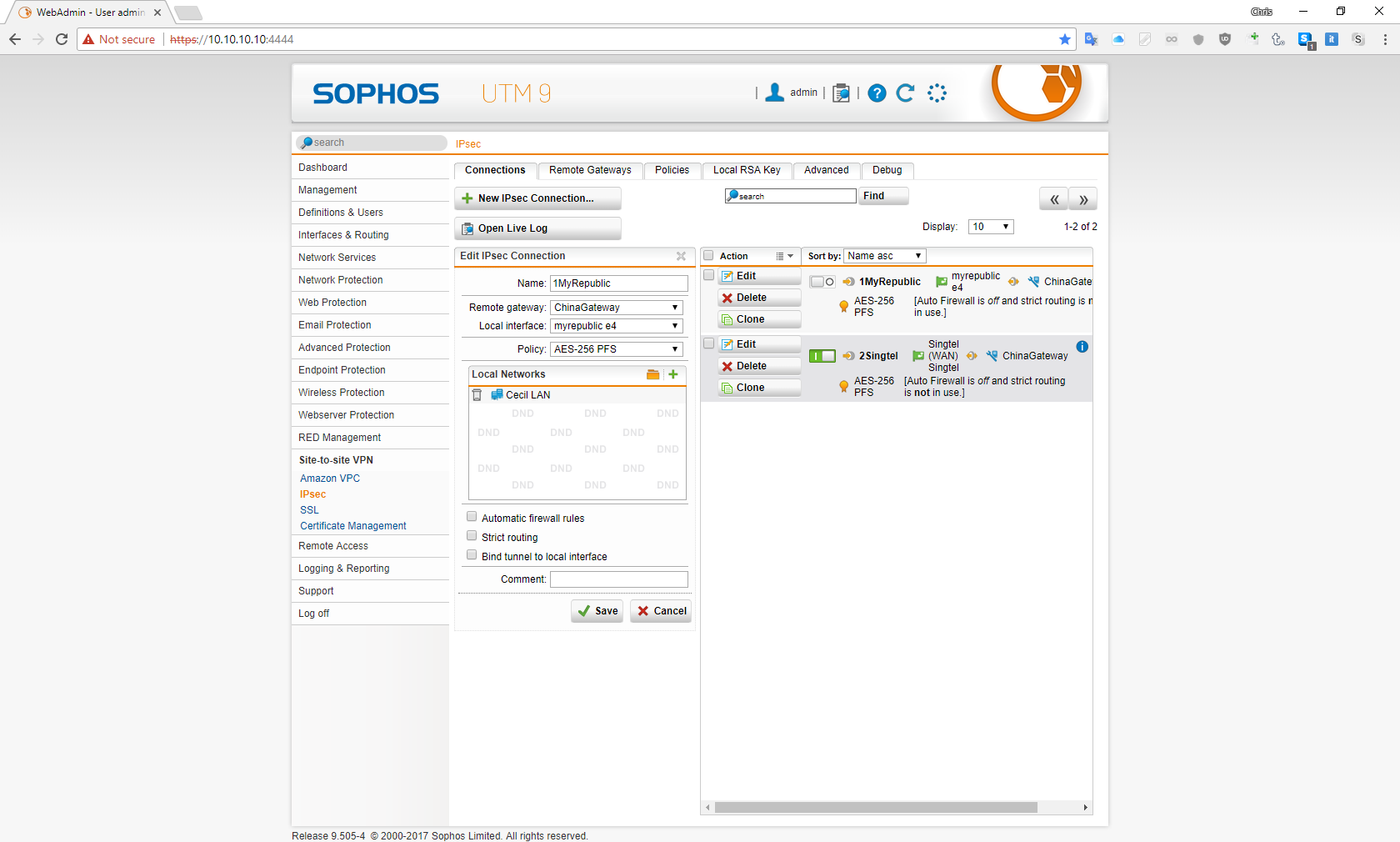1400x842 pixels.
Task: Click the AES-256 PFS policy icon for 2Singtel
Action: tap(843, 387)
